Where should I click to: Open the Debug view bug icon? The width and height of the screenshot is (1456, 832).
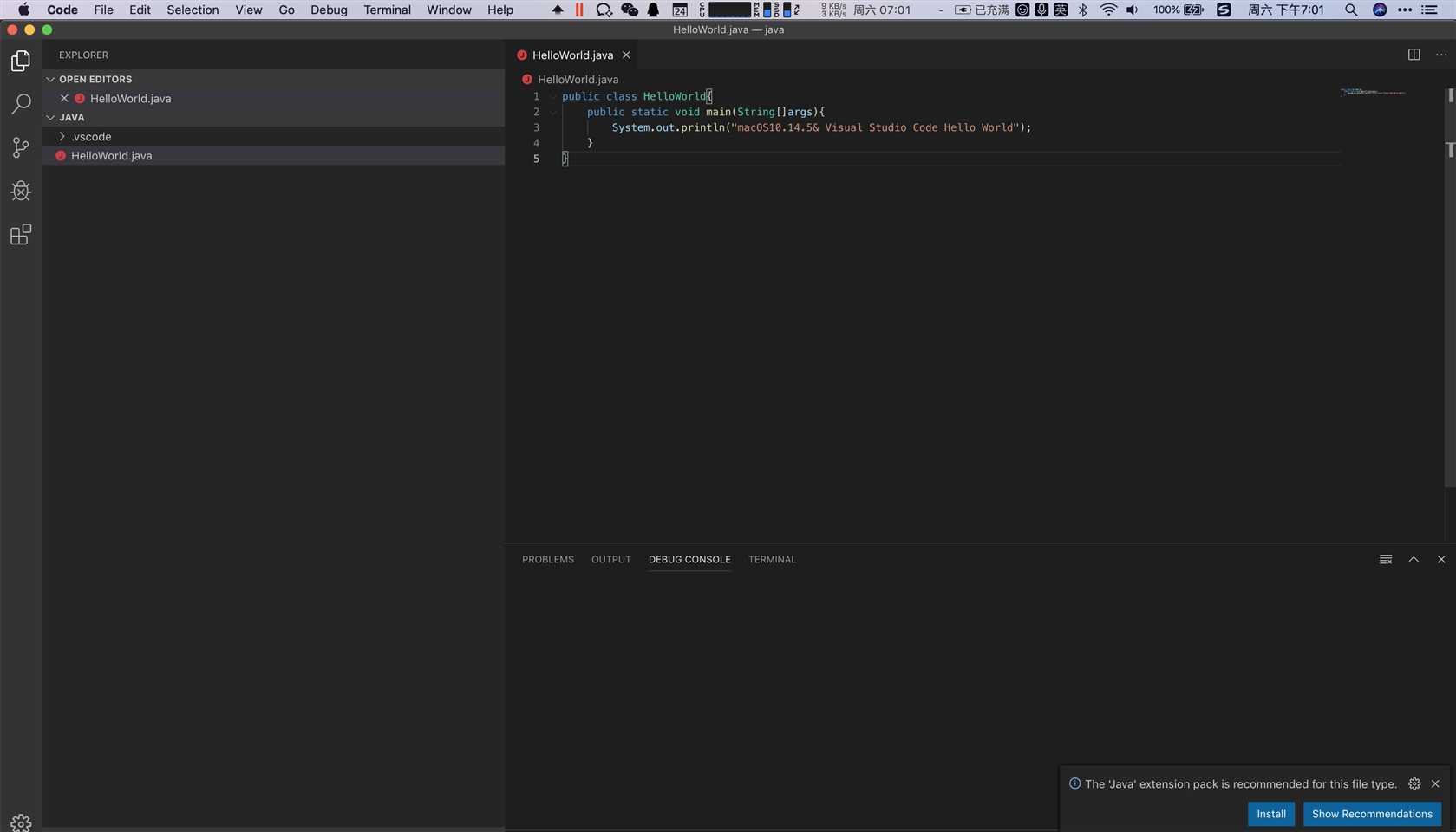click(x=21, y=191)
